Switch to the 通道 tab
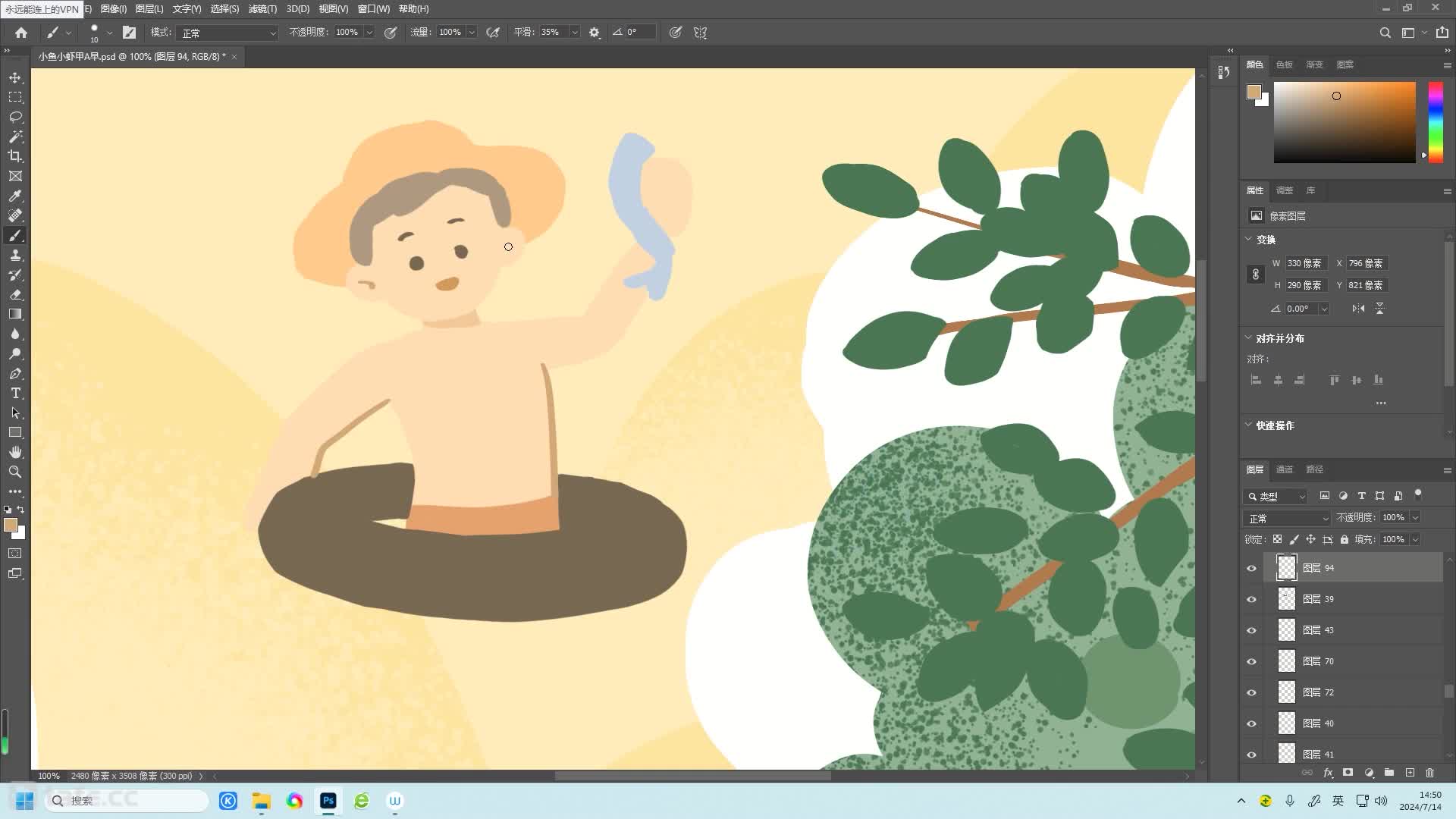1456x819 pixels. point(1284,469)
